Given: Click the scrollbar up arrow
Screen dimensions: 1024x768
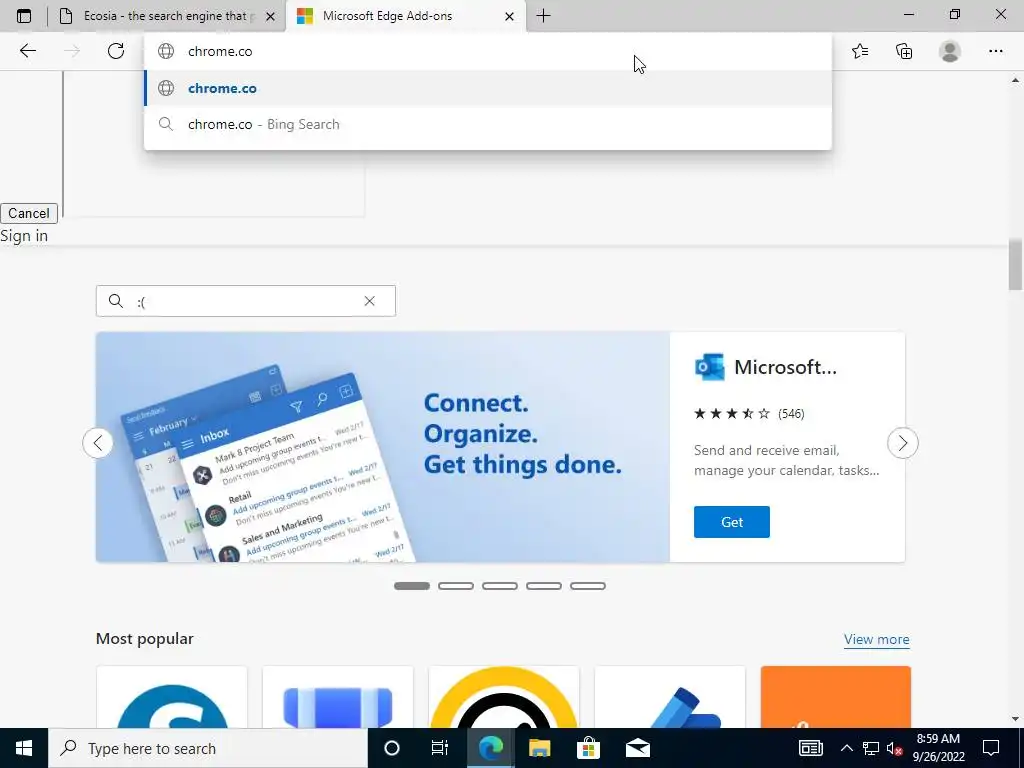Looking at the screenshot, I should click(1016, 80).
